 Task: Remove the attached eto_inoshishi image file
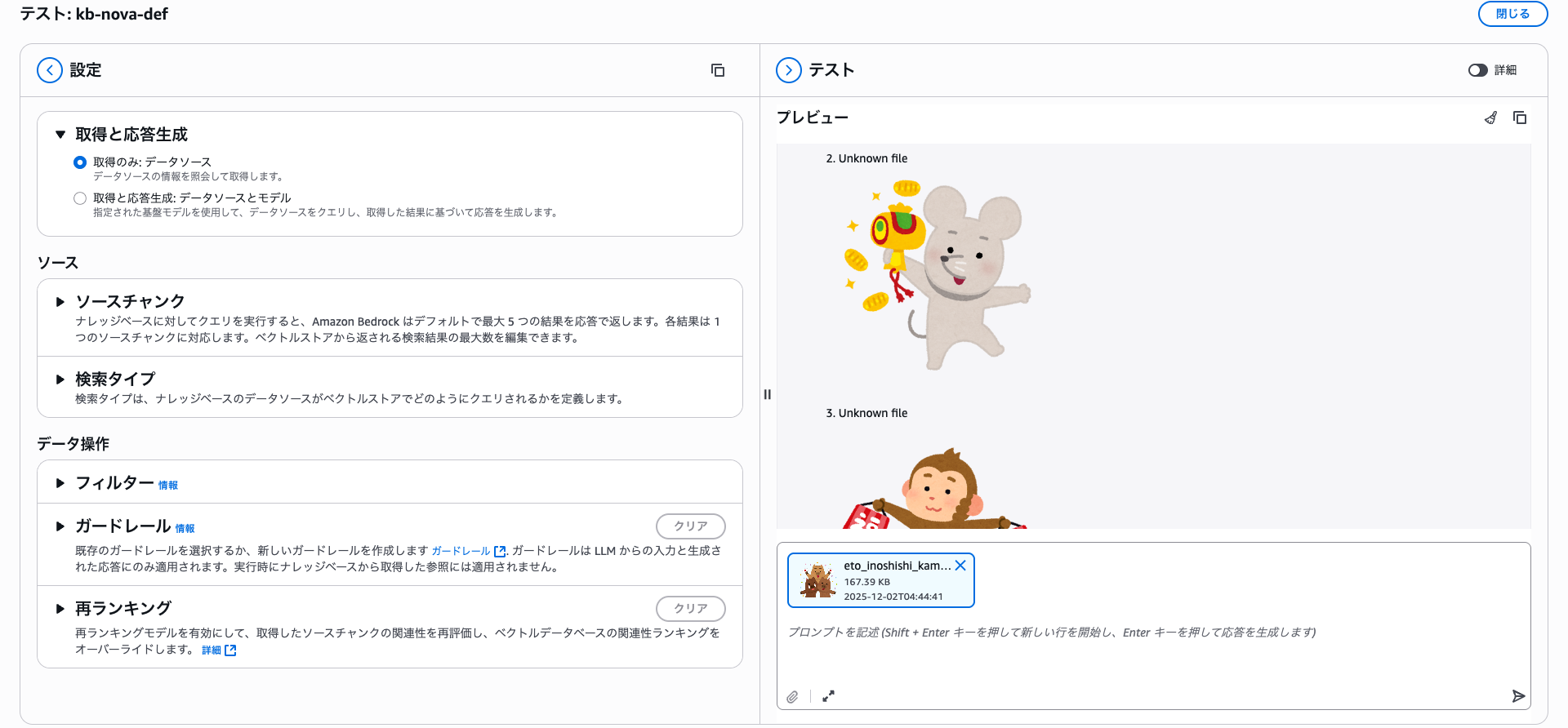[960, 565]
